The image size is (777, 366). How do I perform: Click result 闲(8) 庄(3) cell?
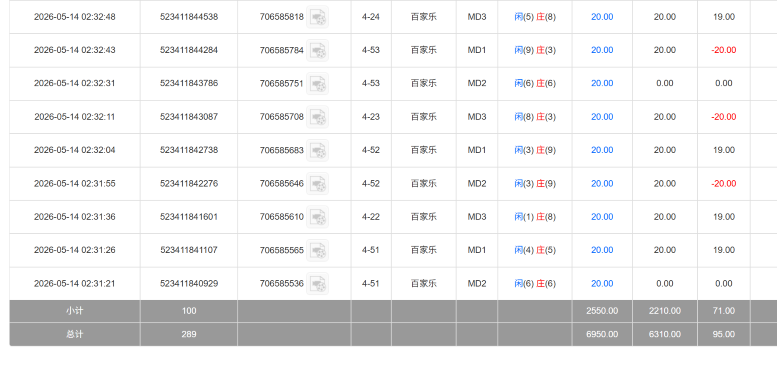pos(535,117)
